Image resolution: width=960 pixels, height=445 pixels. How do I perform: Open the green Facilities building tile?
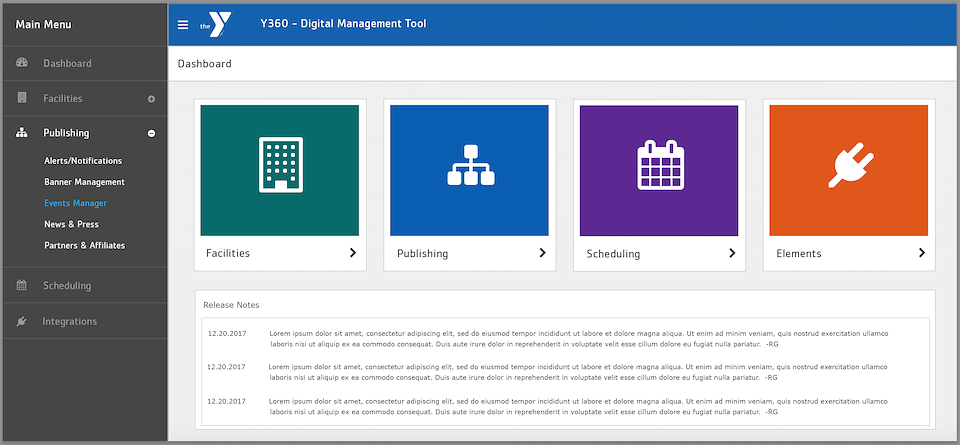click(x=280, y=170)
